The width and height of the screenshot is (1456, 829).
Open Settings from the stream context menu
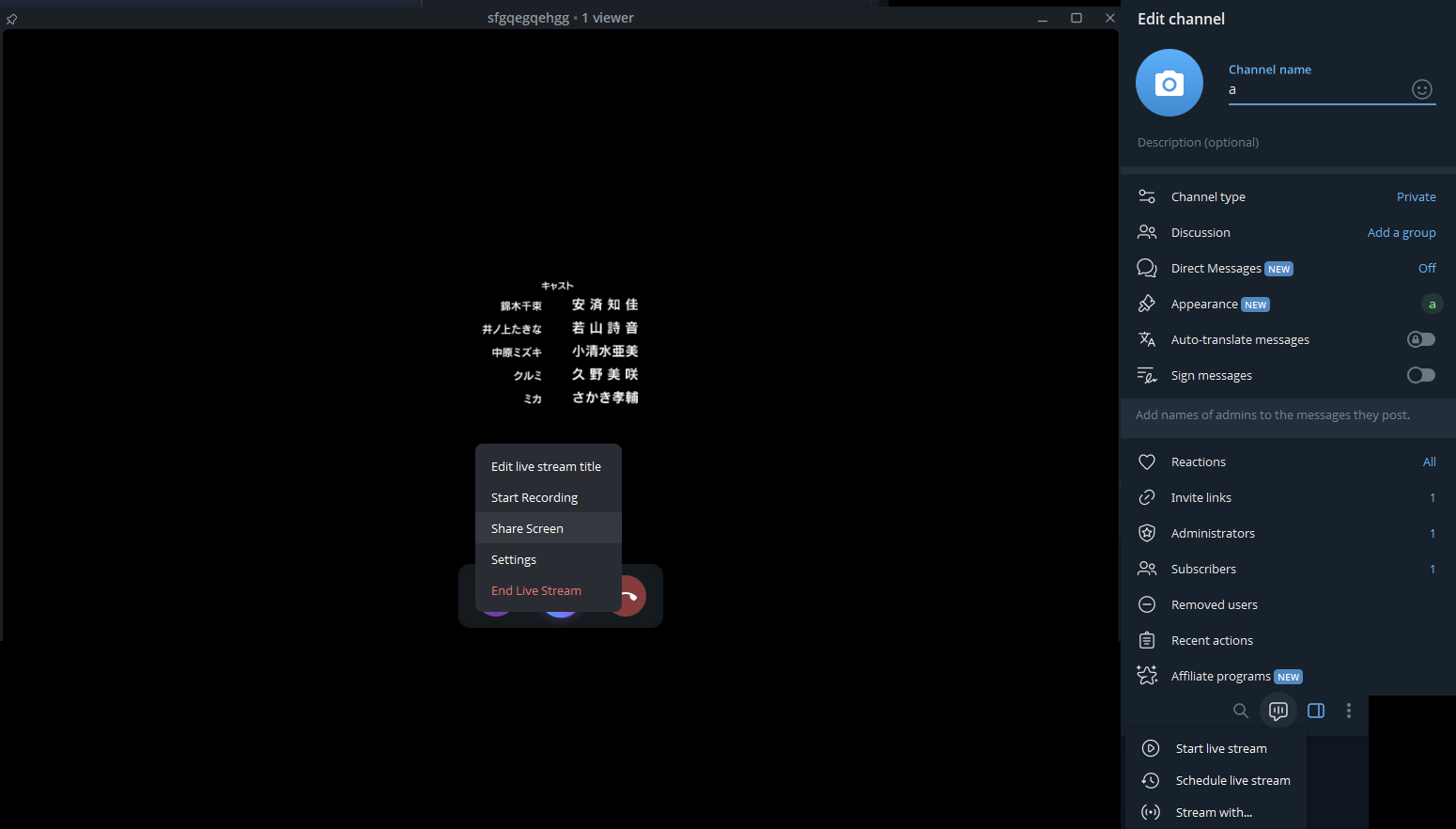point(549,559)
